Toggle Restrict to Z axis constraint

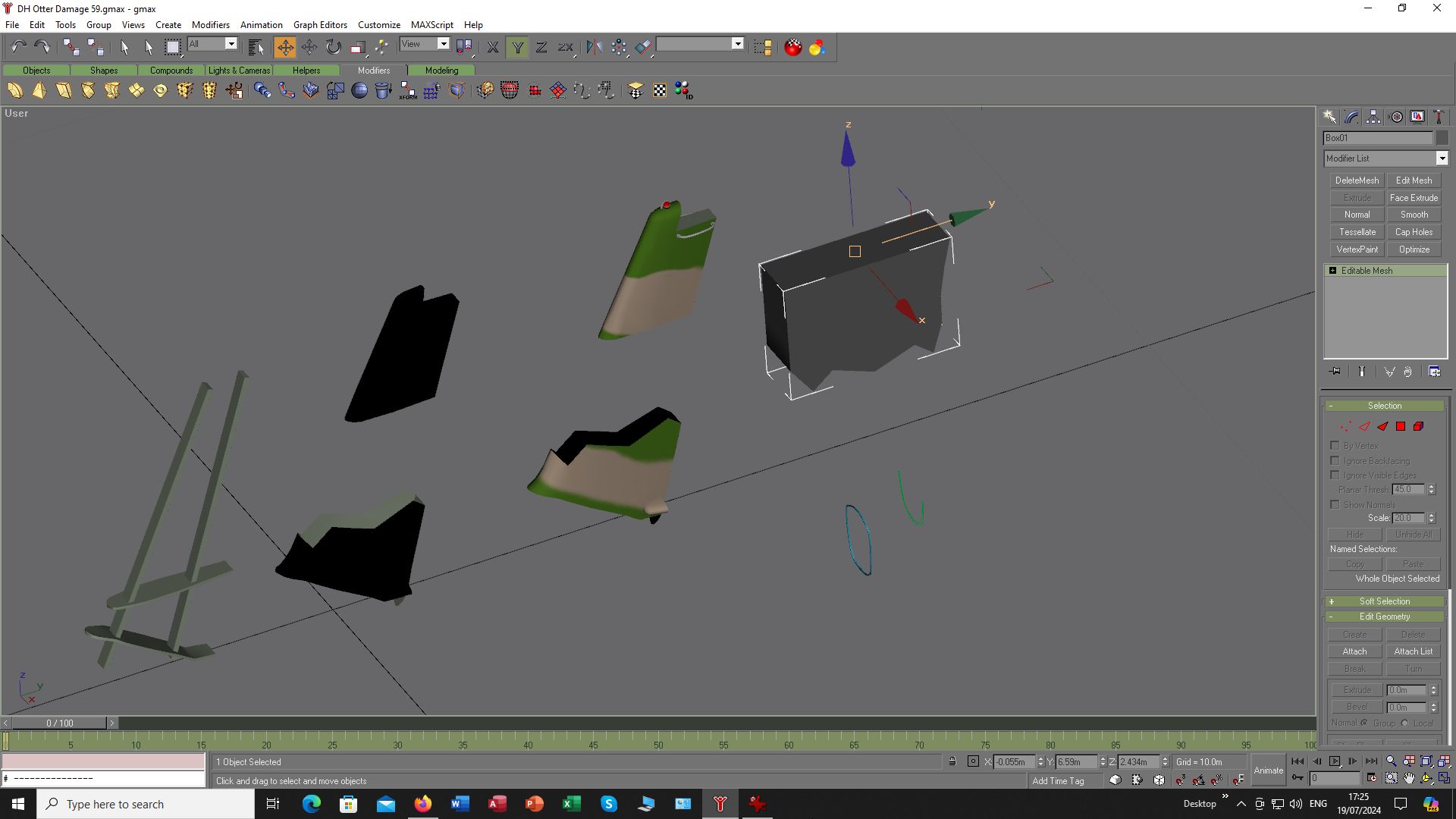point(541,47)
